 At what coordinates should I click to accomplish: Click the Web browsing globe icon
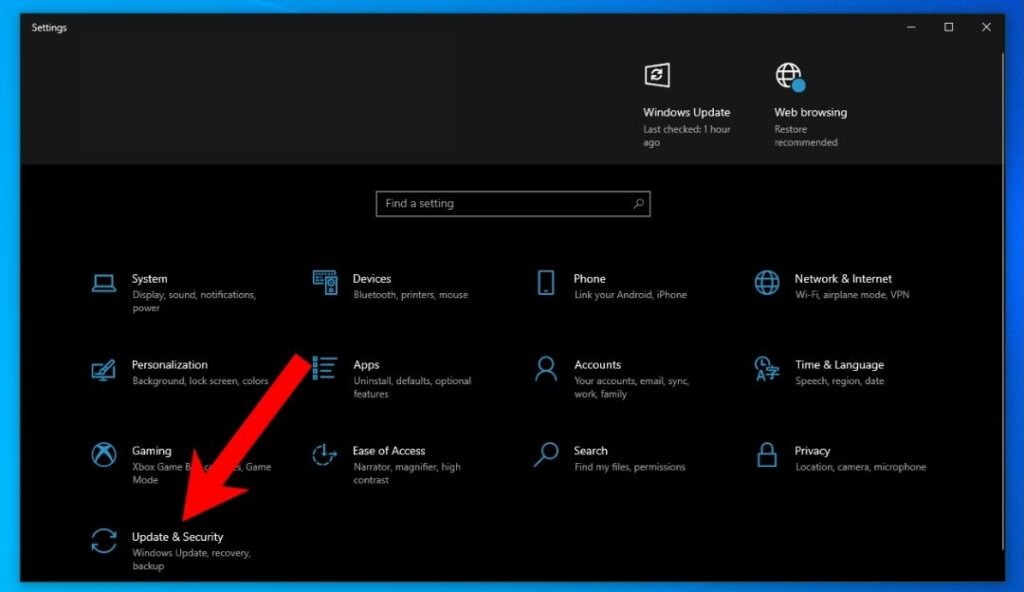(790, 76)
